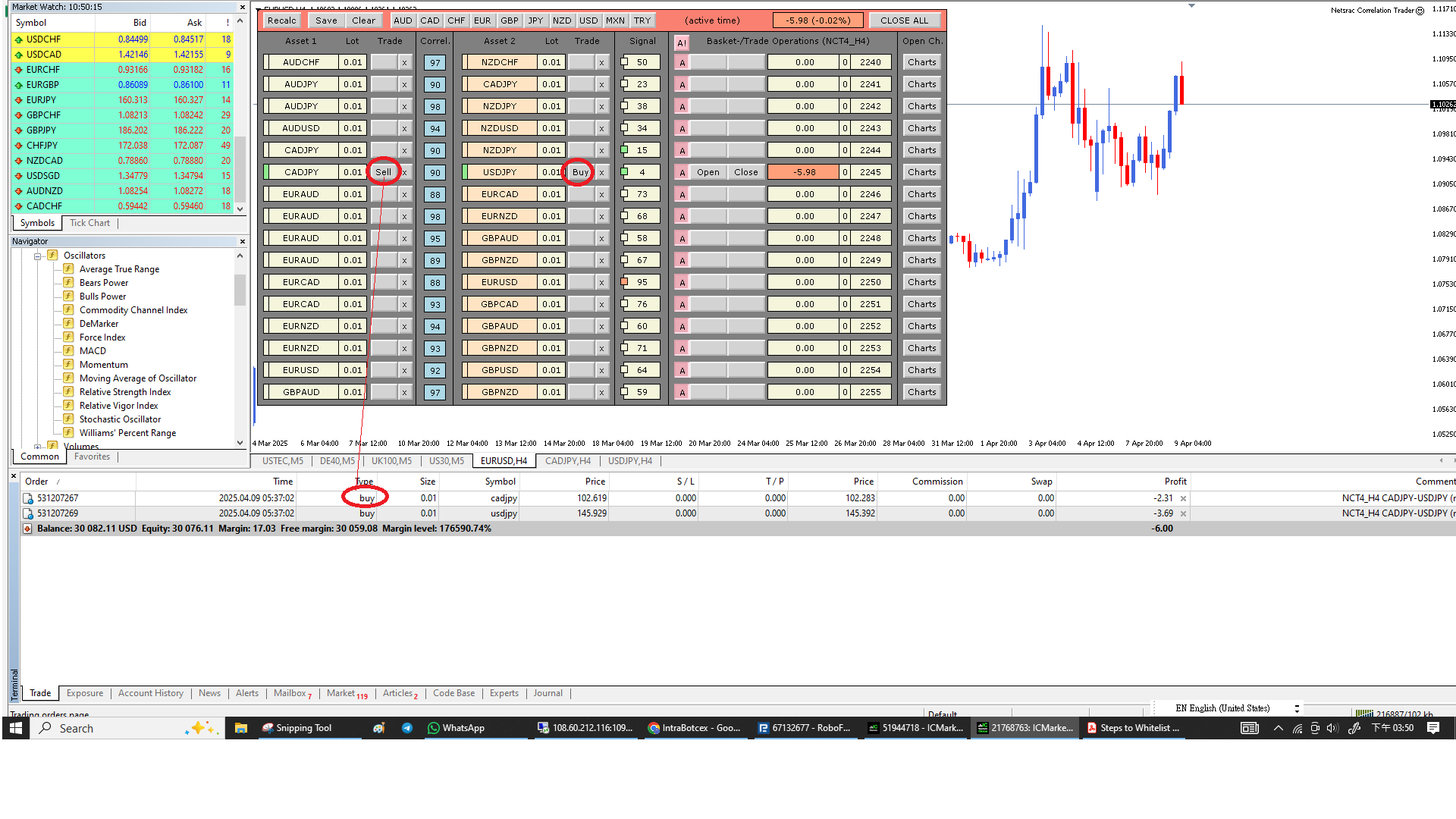Open File Explorer taskbar icon
Screen dimensions: 1456x819
(241, 728)
